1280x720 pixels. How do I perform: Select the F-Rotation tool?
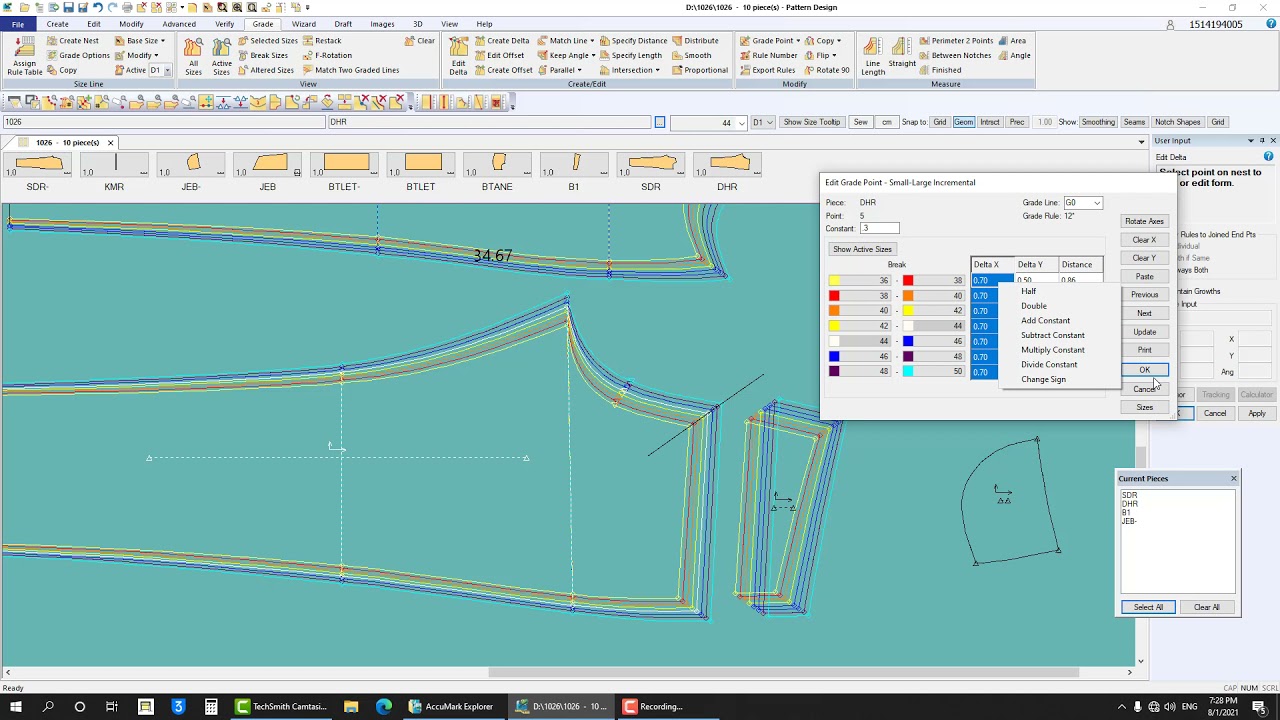point(327,55)
